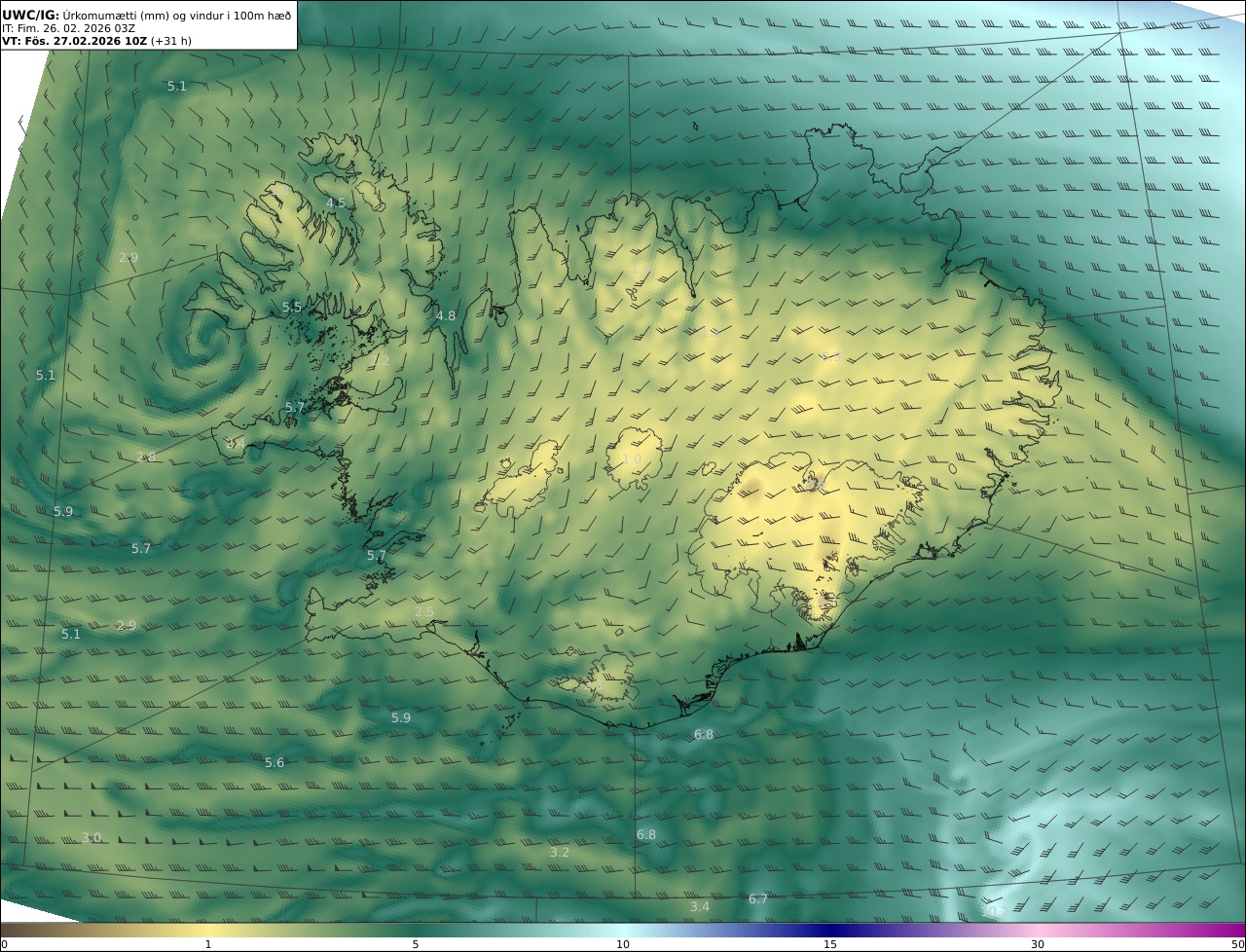1246x952 pixels.
Task: Click the '30' tick label on the colour scale
Action: (1038, 944)
